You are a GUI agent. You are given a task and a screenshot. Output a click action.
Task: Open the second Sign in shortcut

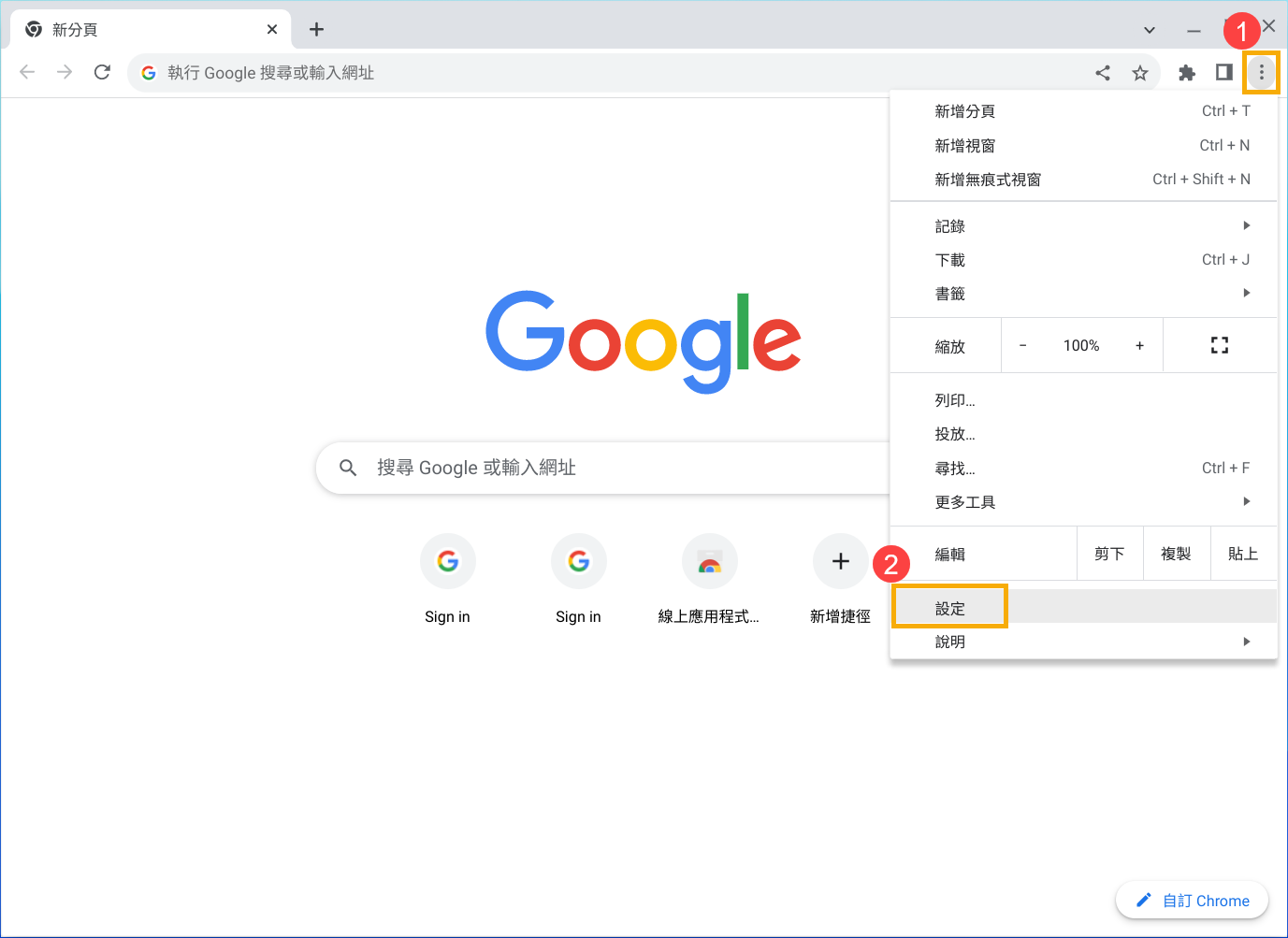tap(578, 580)
